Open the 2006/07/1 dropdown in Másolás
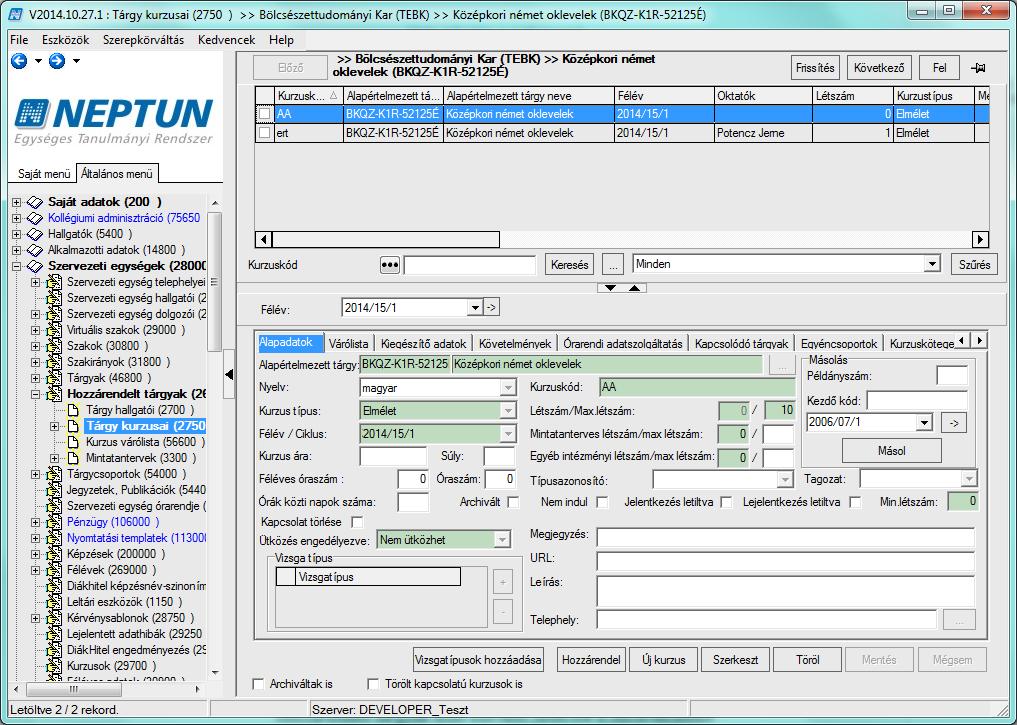This screenshot has height=725, width=1017. (x=924, y=423)
